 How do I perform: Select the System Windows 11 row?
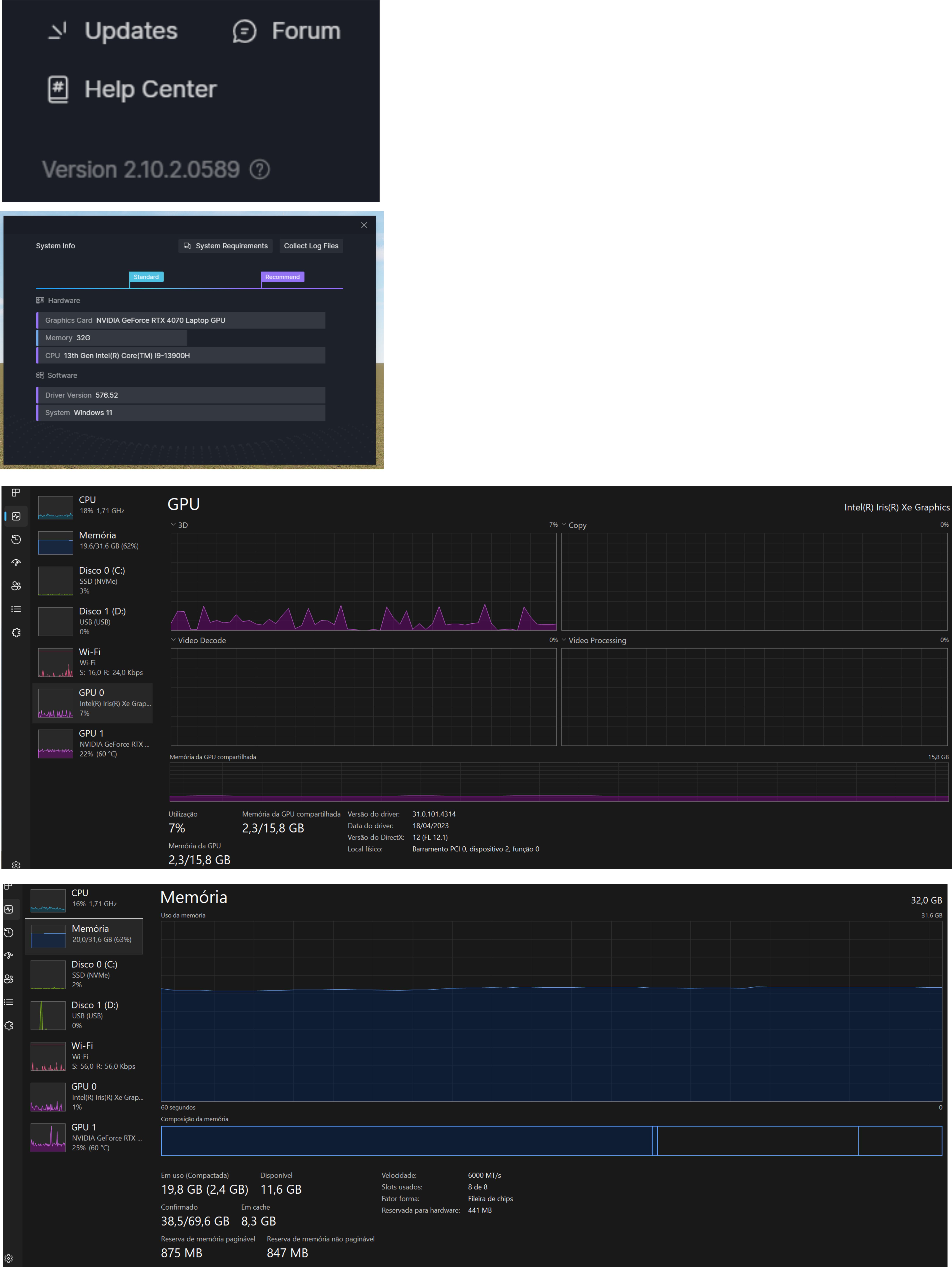180,412
